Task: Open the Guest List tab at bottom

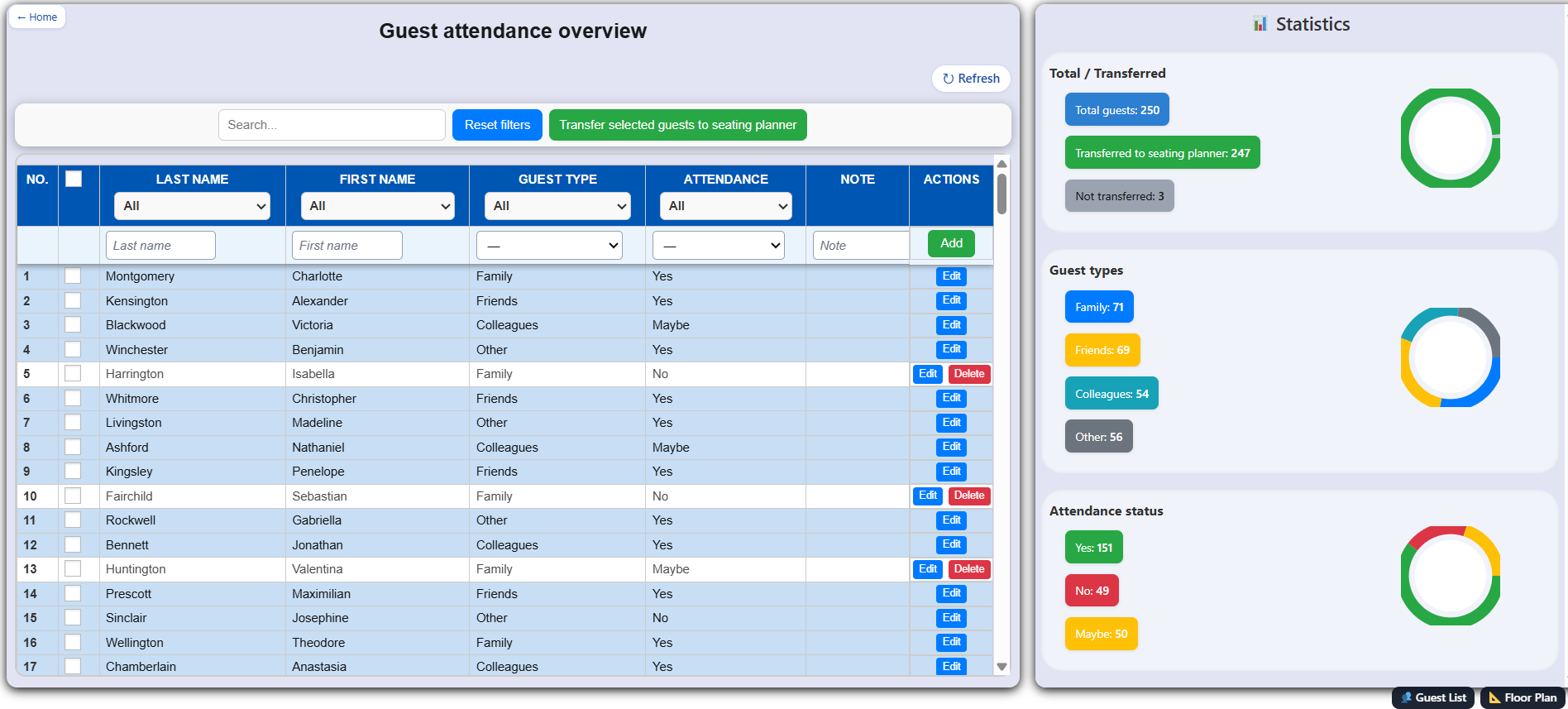Action: pos(1433,697)
